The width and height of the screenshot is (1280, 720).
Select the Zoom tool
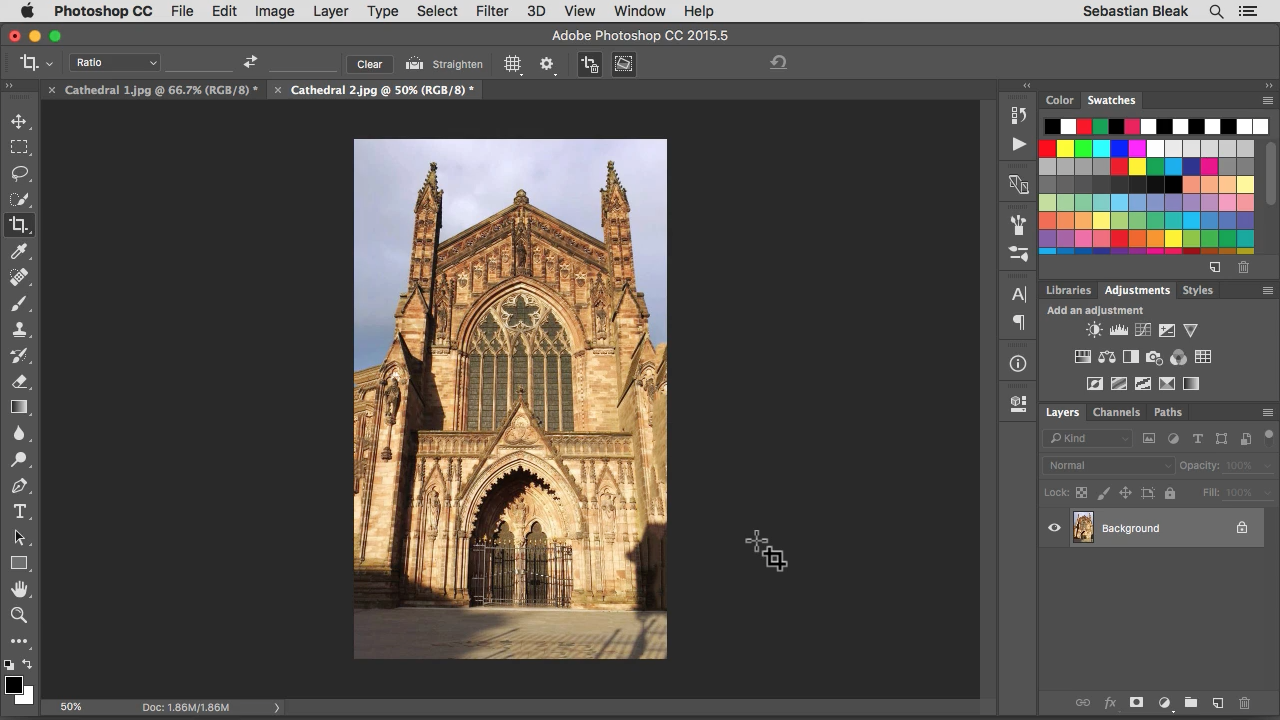(19, 615)
